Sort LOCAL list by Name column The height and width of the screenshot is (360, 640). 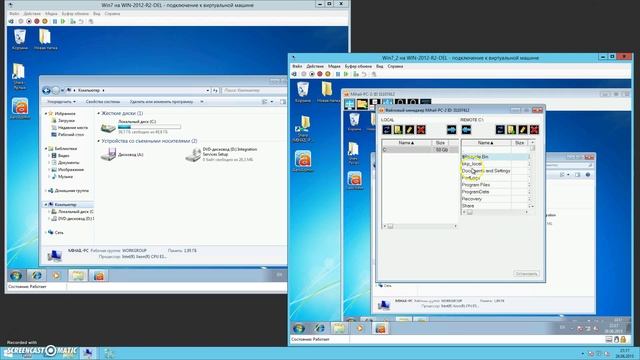pos(407,143)
